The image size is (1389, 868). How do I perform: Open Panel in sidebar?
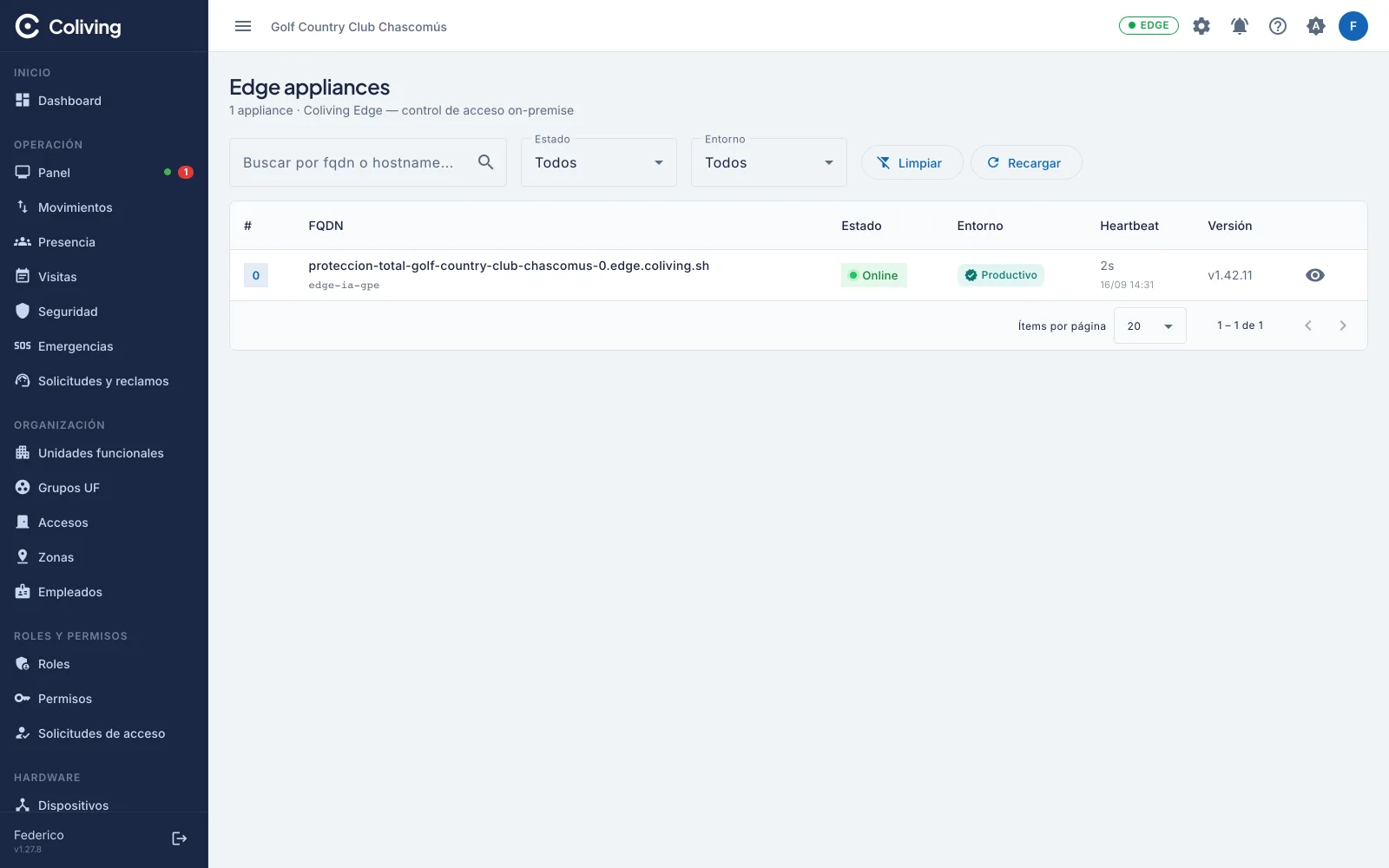[x=104, y=173]
